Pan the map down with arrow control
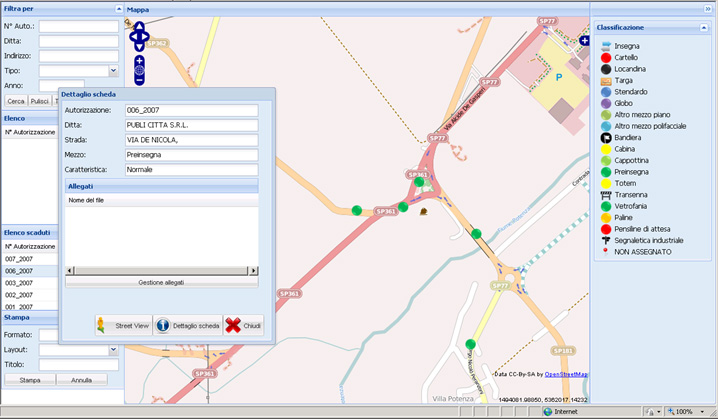The image size is (718, 419). point(139,46)
